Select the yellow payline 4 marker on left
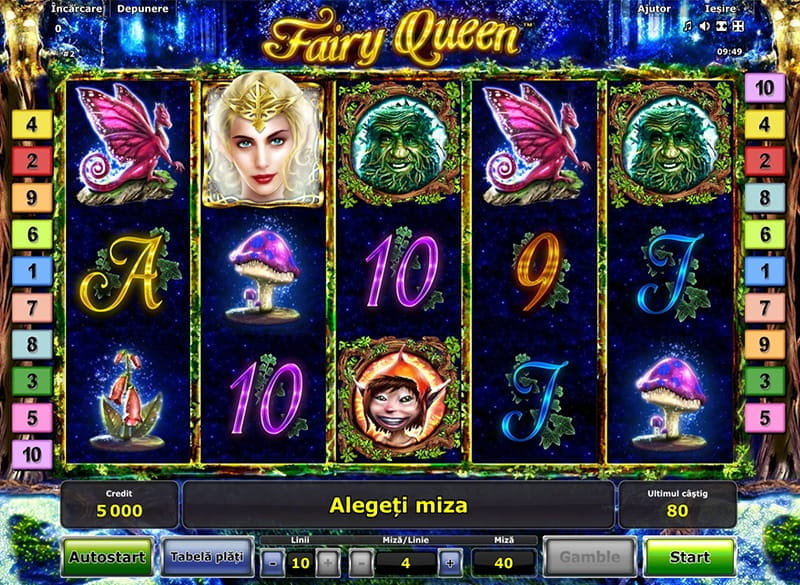This screenshot has height=585, width=800. click(x=32, y=124)
